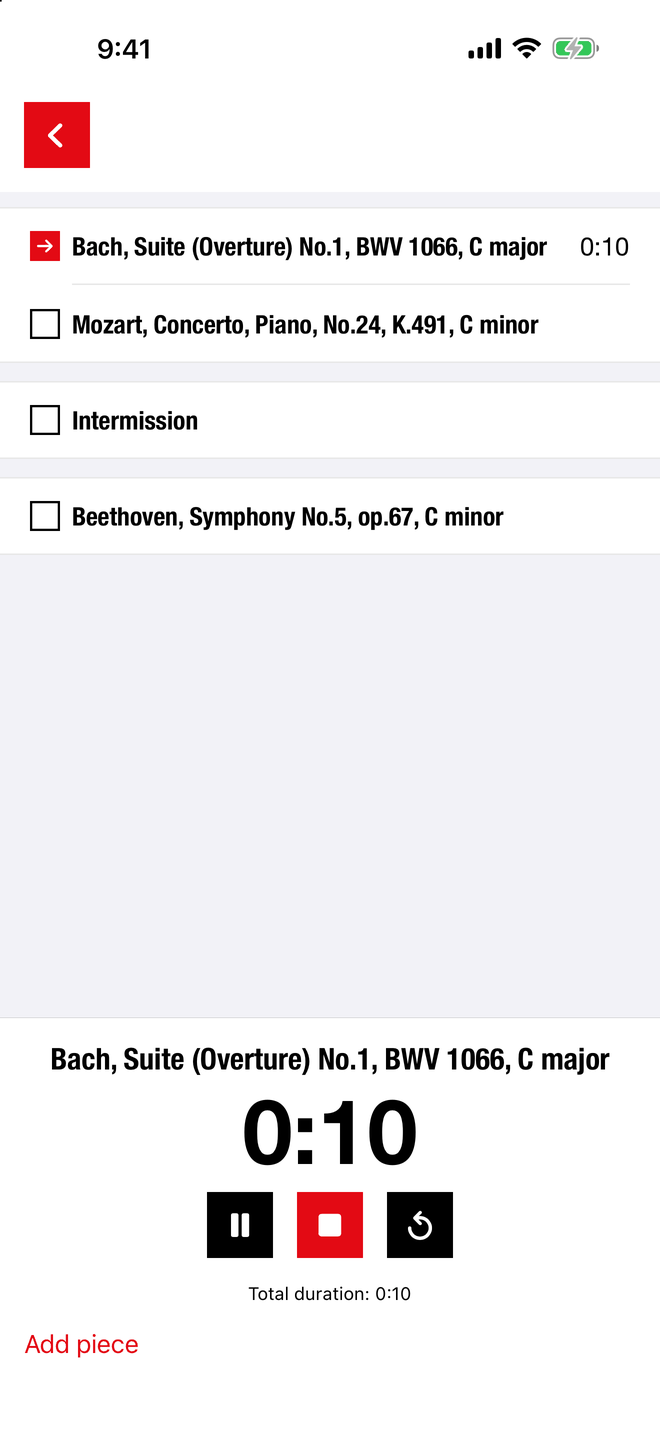Tap the Total duration label

pos(330,1294)
